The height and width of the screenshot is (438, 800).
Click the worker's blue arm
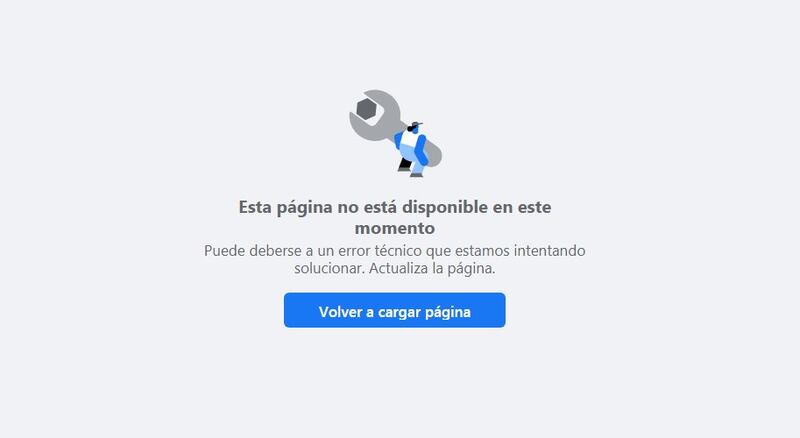[421, 151]
